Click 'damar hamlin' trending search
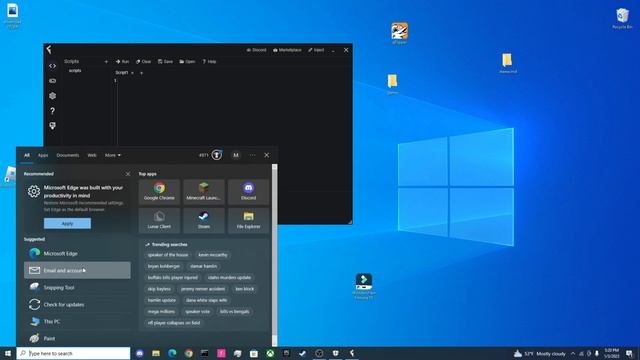This screenshot has height=360, width=640. [203, 266]
